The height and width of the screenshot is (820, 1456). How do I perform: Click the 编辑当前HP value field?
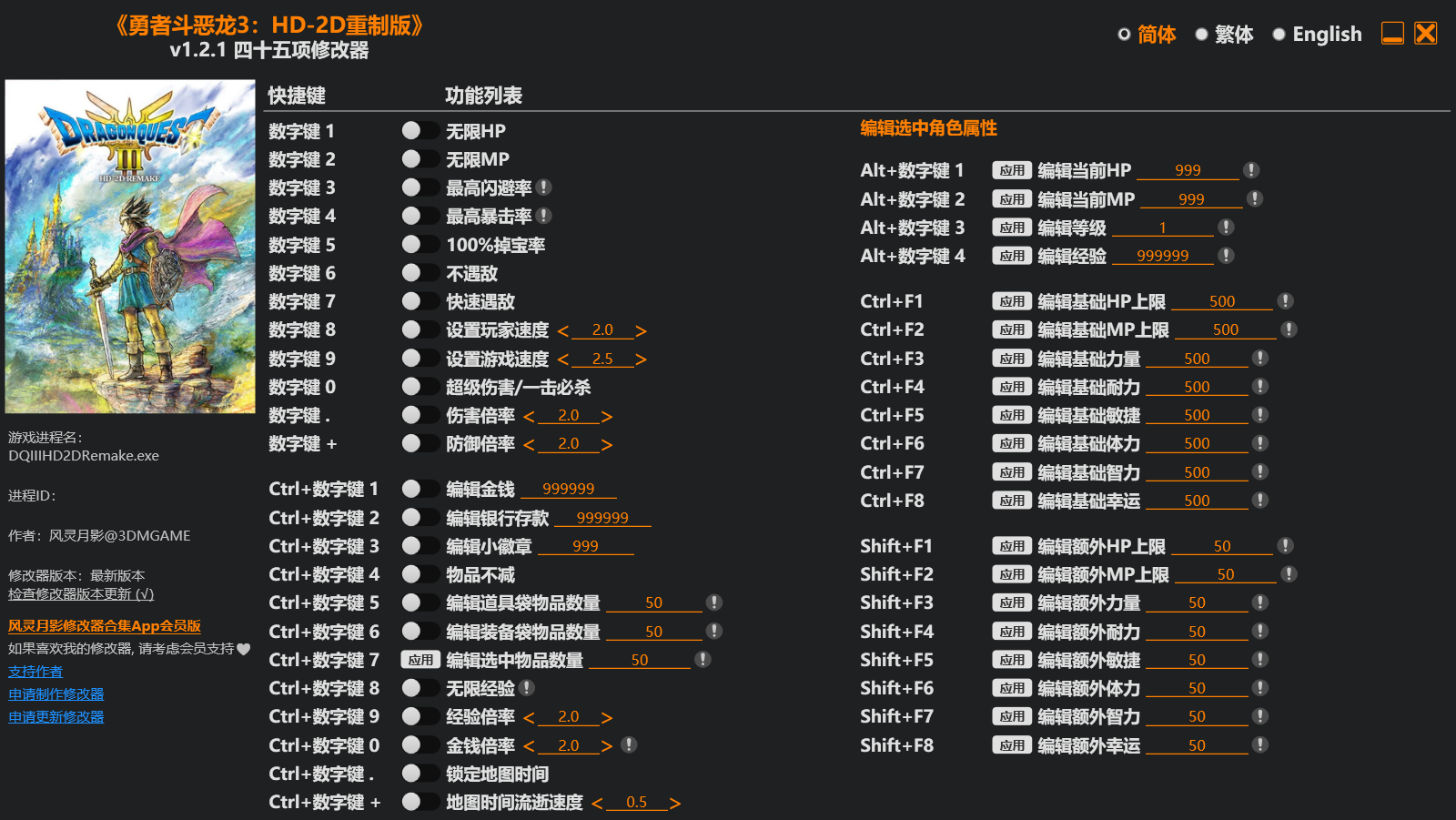click(x=1188, y=170)
